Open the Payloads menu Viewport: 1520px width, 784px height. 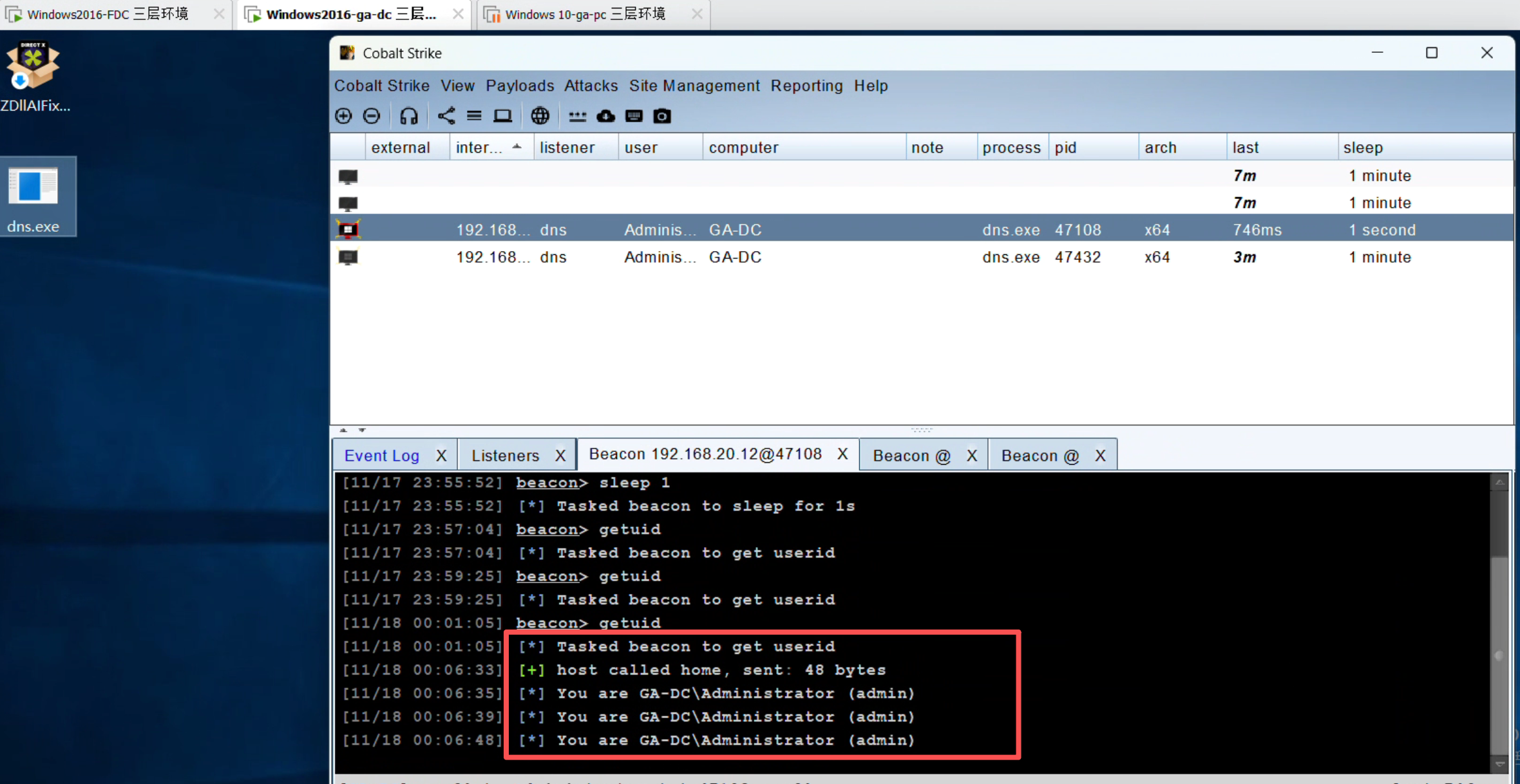click(519, 86)
